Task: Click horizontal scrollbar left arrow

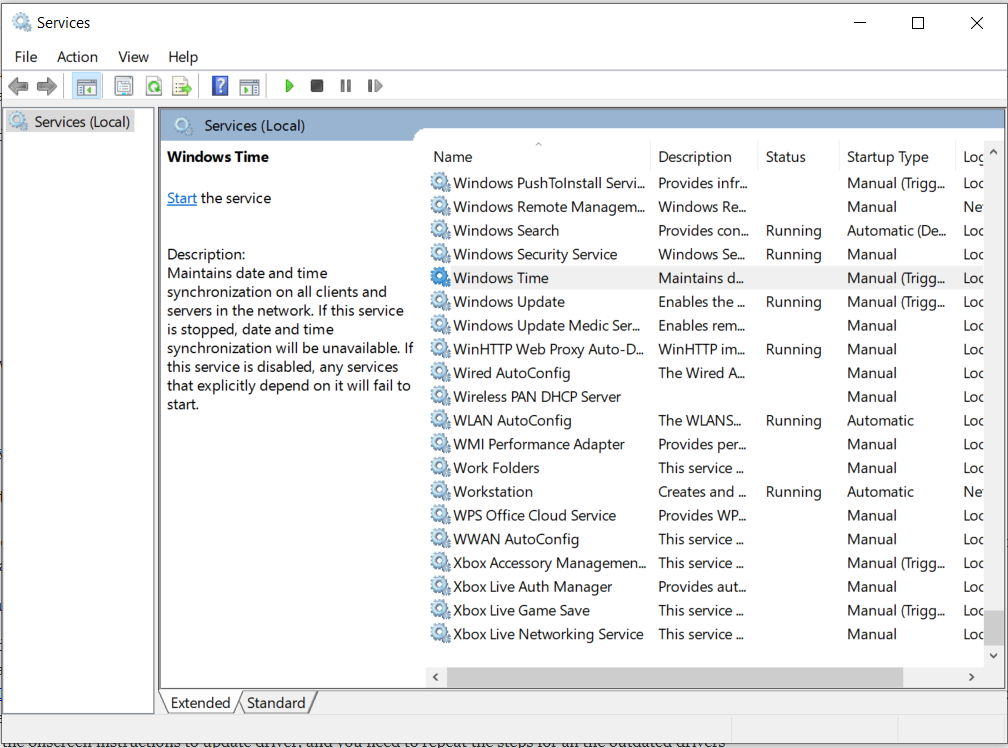Action: point(436,677)
